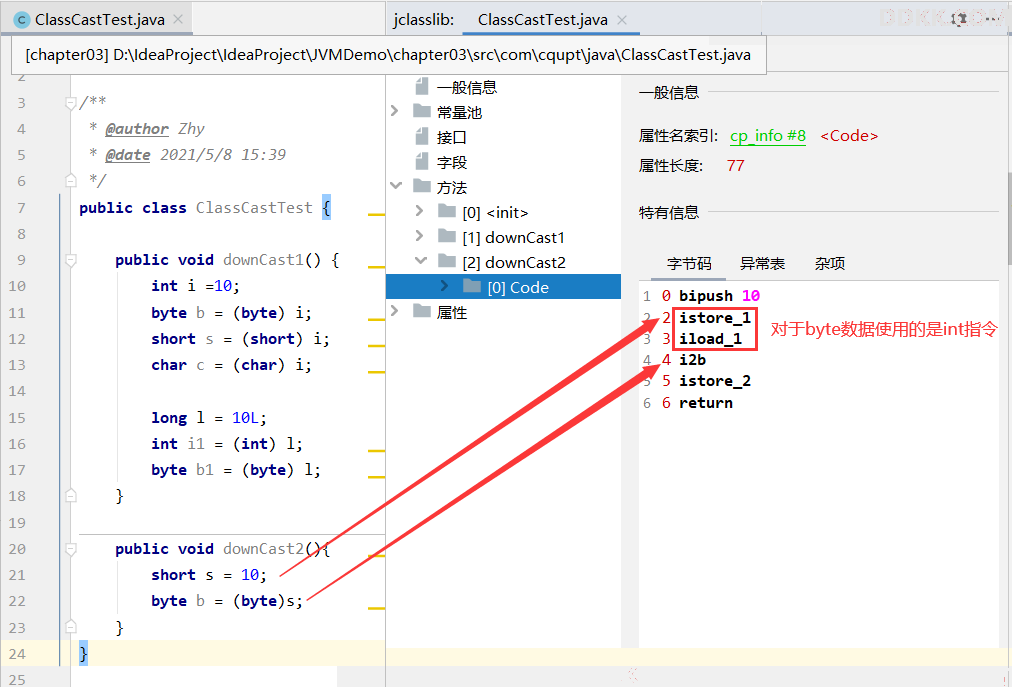
Task: Expand the [1] downCast1 method node
Action: [420, 236]
